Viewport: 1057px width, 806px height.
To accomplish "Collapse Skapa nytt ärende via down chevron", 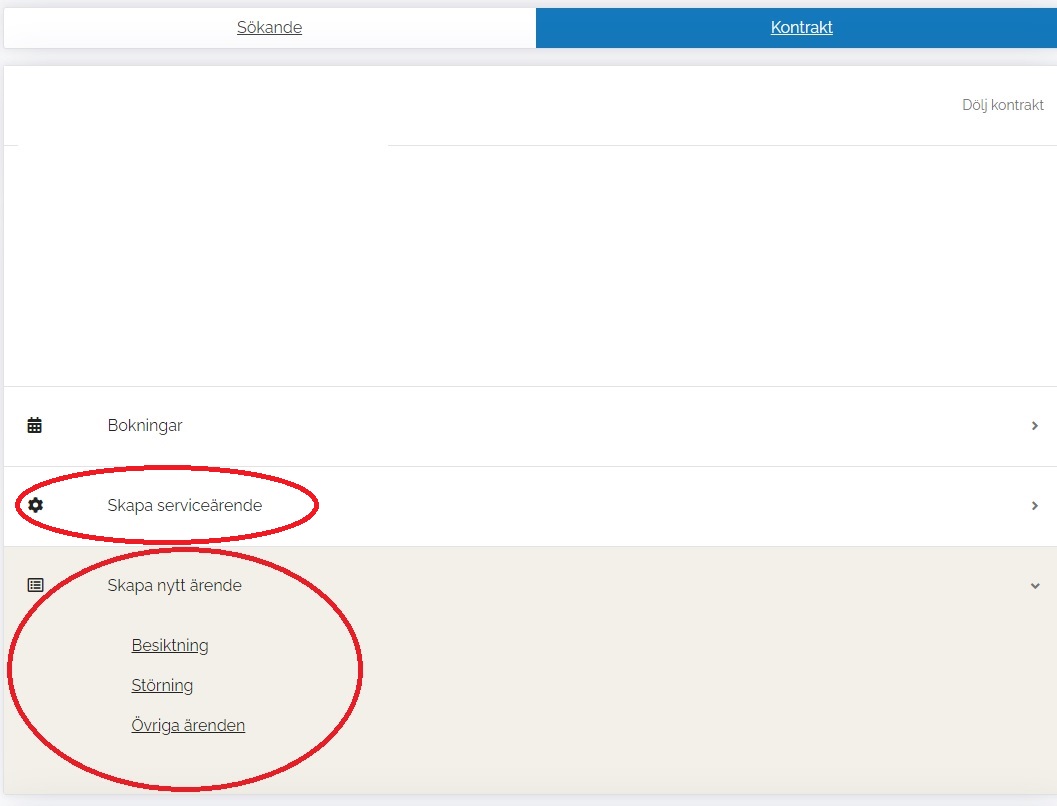I will pos(1035,586).
